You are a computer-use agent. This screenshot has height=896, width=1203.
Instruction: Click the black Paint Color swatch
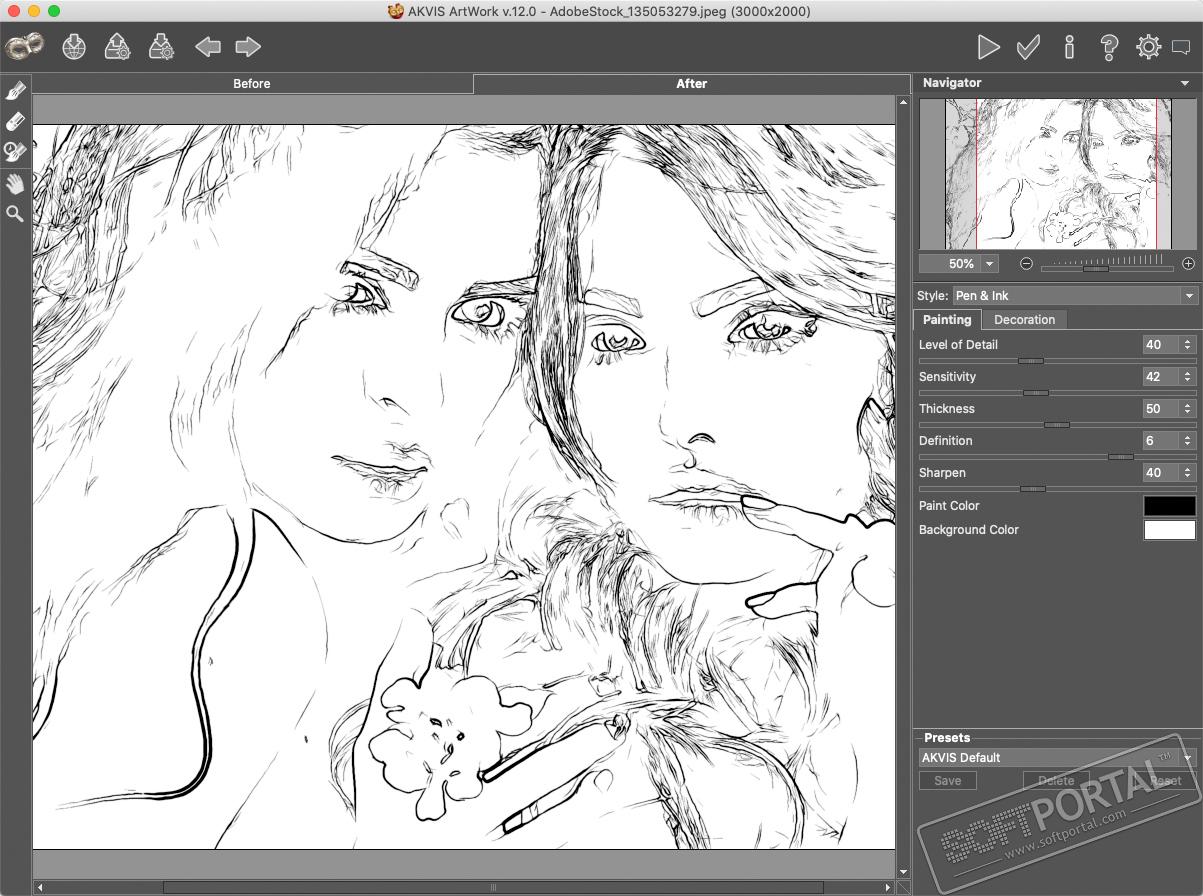(x=1169, y=506)
